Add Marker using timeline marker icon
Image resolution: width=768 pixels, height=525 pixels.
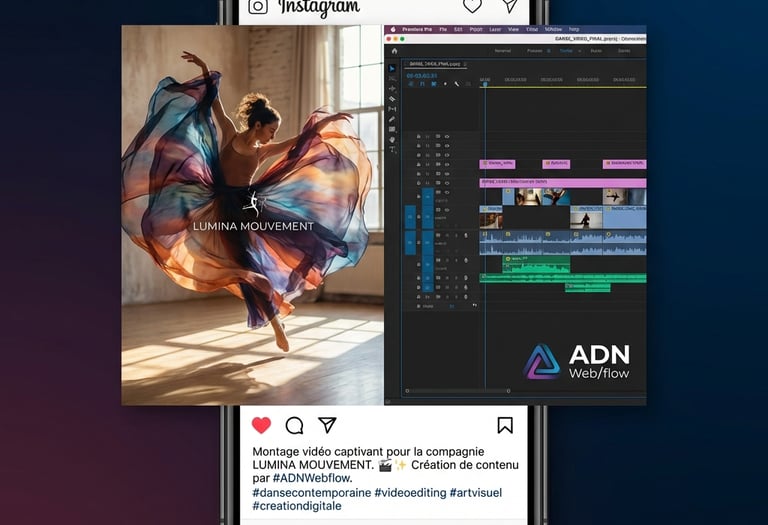[445, 84]
